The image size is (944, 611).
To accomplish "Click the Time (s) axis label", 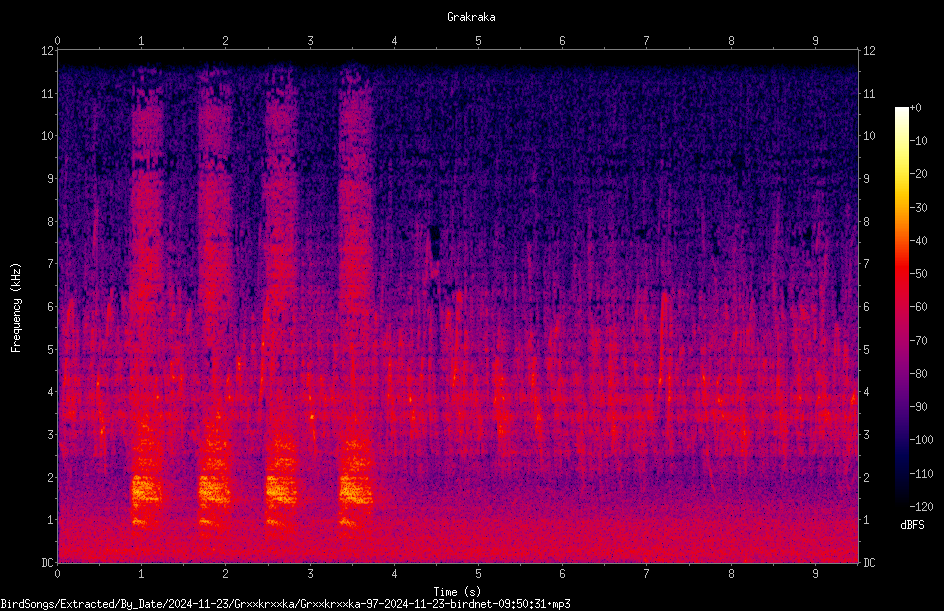I will click(457, 592).
